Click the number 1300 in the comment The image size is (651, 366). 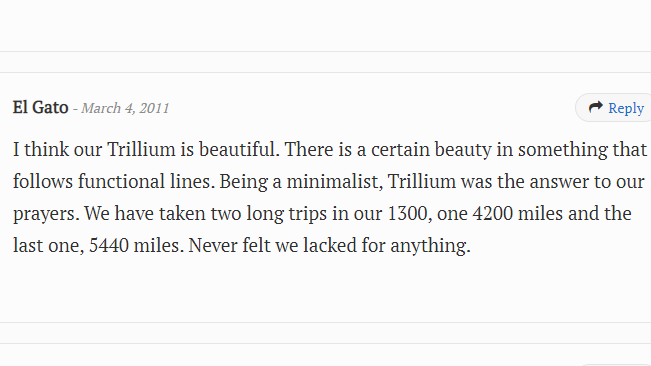409,213
